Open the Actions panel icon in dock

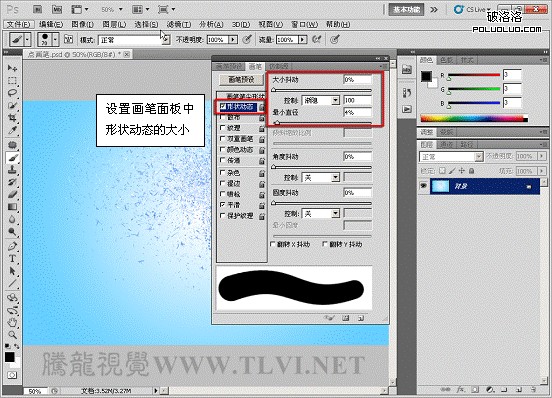[407, 109]
